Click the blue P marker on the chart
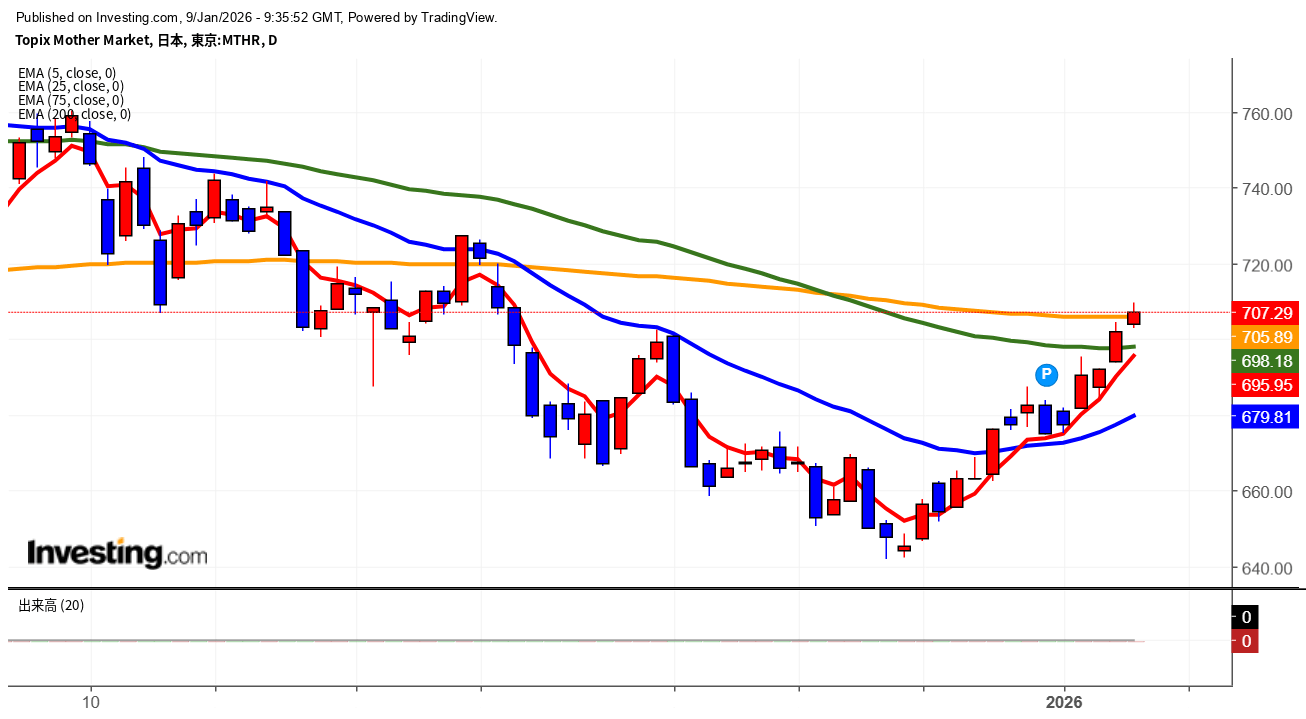1306x719 pixels. click(1046, 375)
